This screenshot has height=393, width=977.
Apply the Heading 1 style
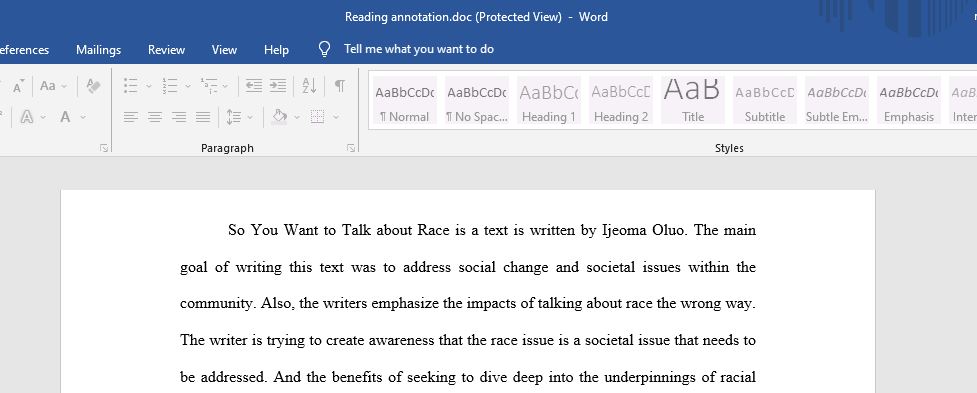click(x=549, y=100)
